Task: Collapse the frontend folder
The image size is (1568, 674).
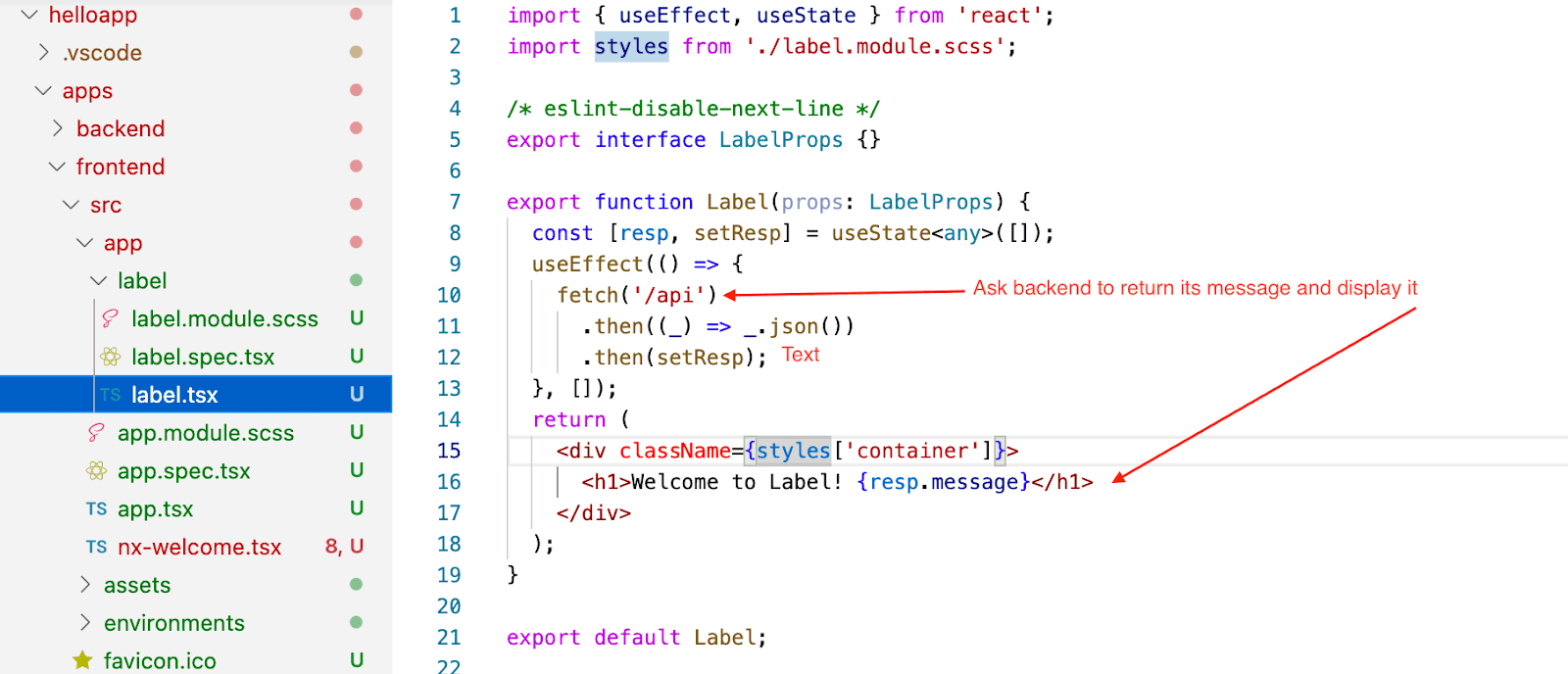Action: tap(57, 167)
